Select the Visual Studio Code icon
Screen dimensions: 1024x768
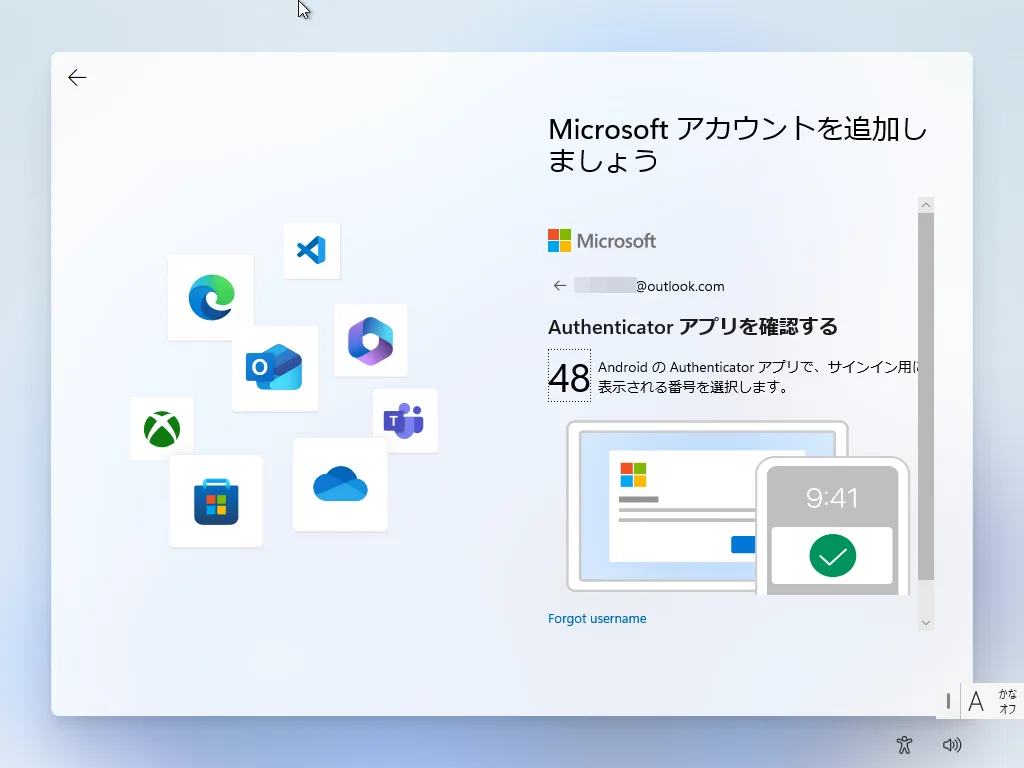click(x=311, y=251)
